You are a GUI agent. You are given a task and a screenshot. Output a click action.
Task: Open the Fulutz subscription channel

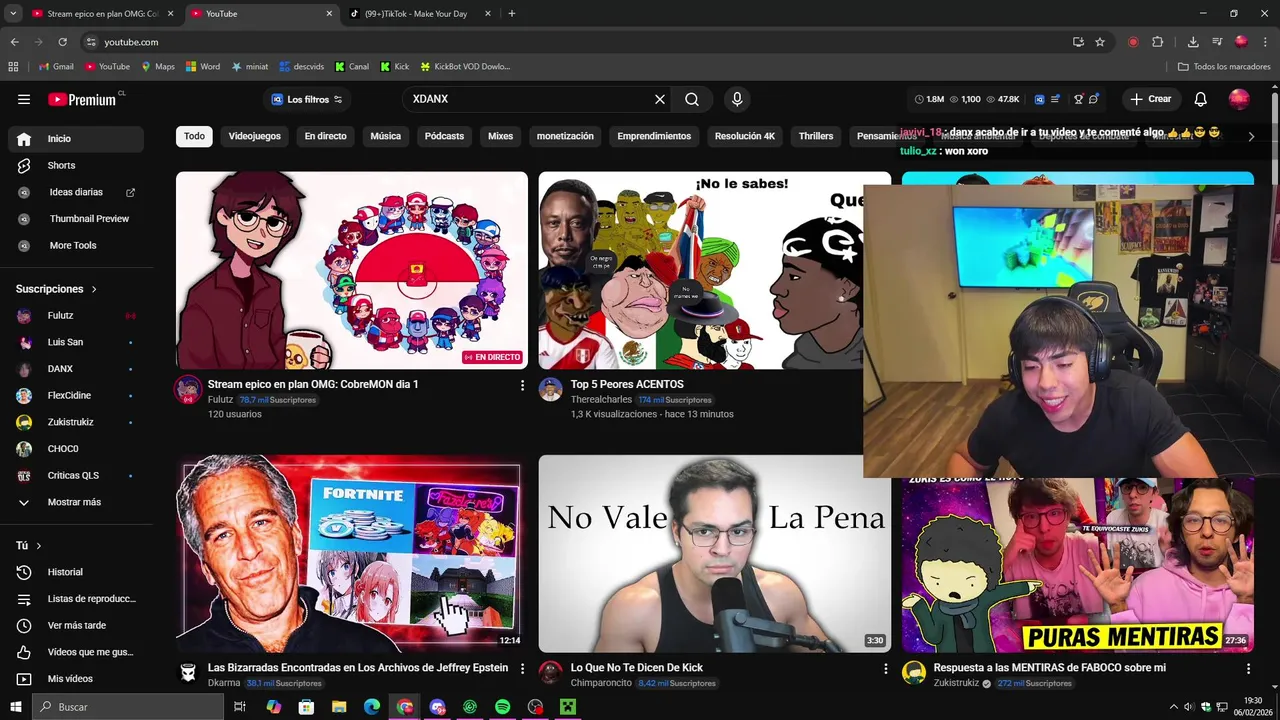click(75, 316)
